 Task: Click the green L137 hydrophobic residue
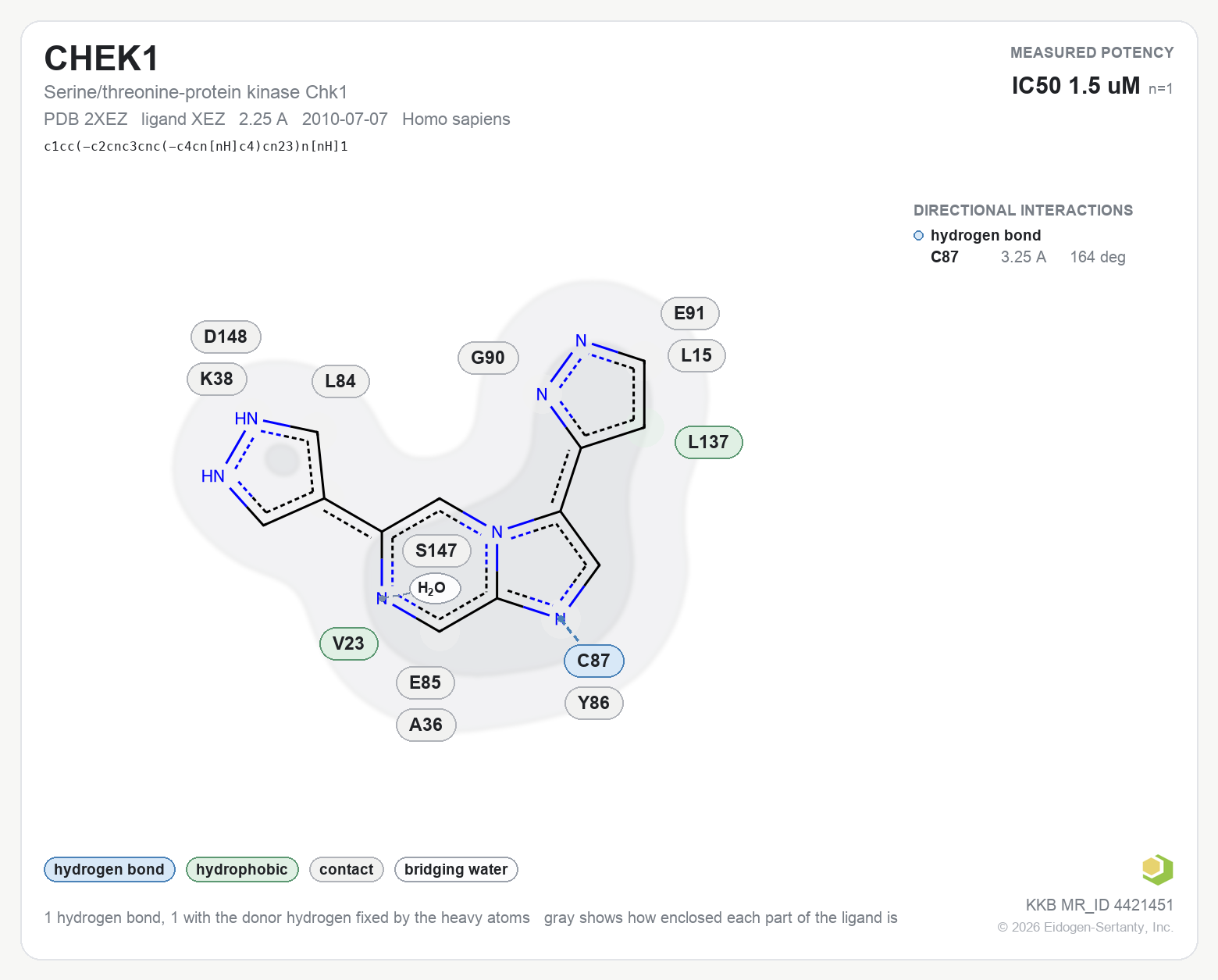point(708,442)
